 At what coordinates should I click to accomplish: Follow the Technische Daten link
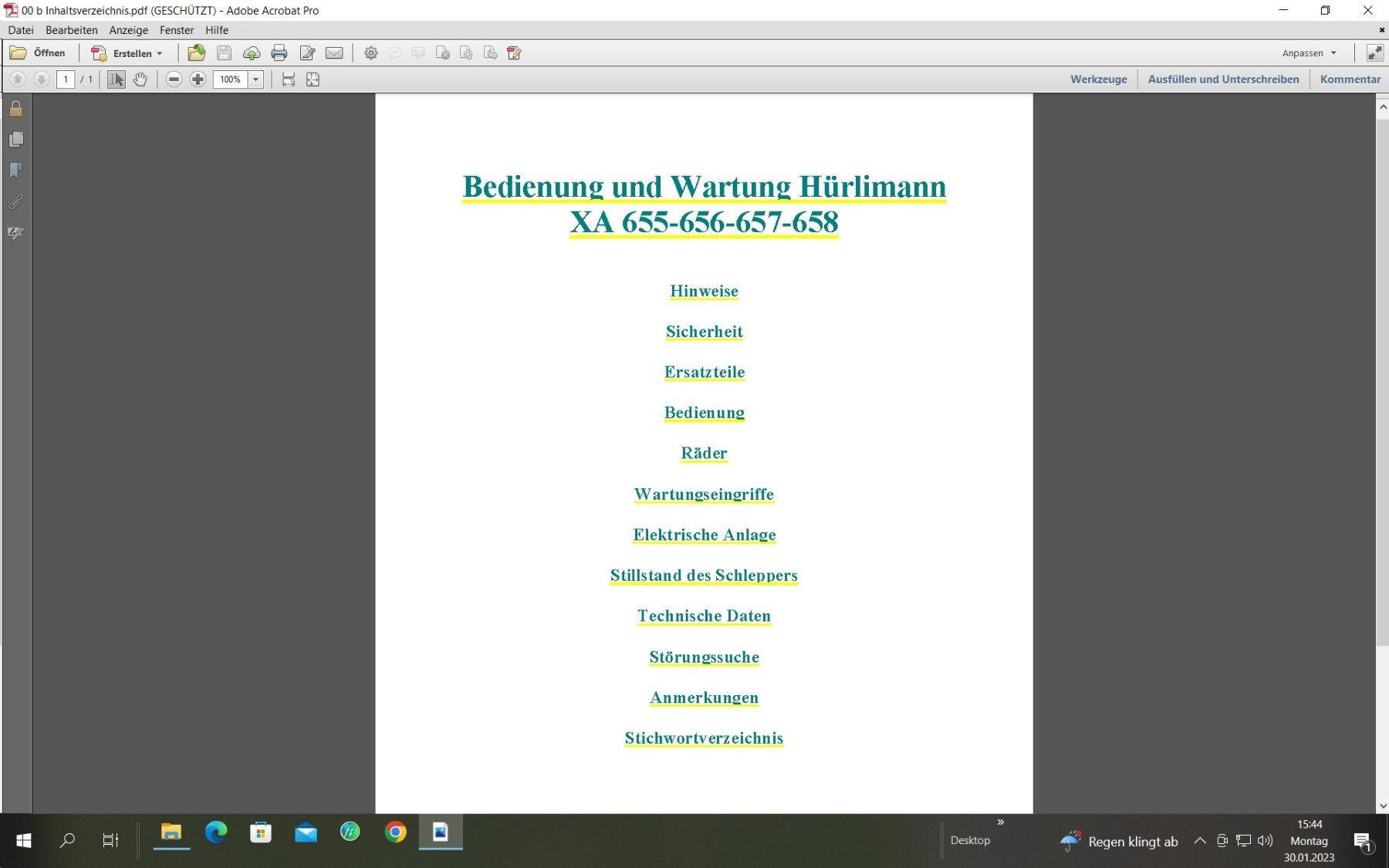coord(704,616)
